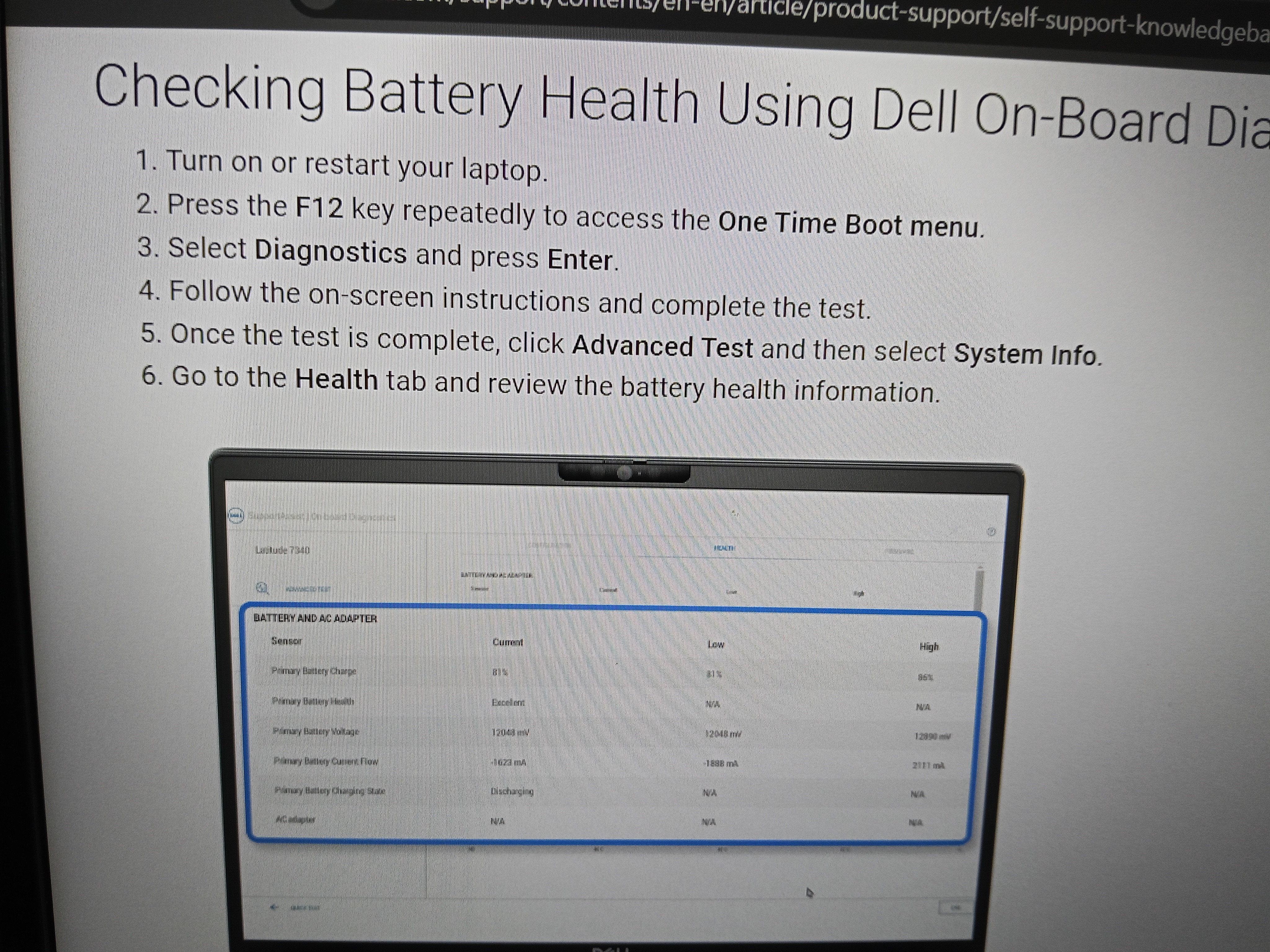The image size is (1270, 952).
Task: Click the Latitude 7340 model label
Action: point(282,550)
